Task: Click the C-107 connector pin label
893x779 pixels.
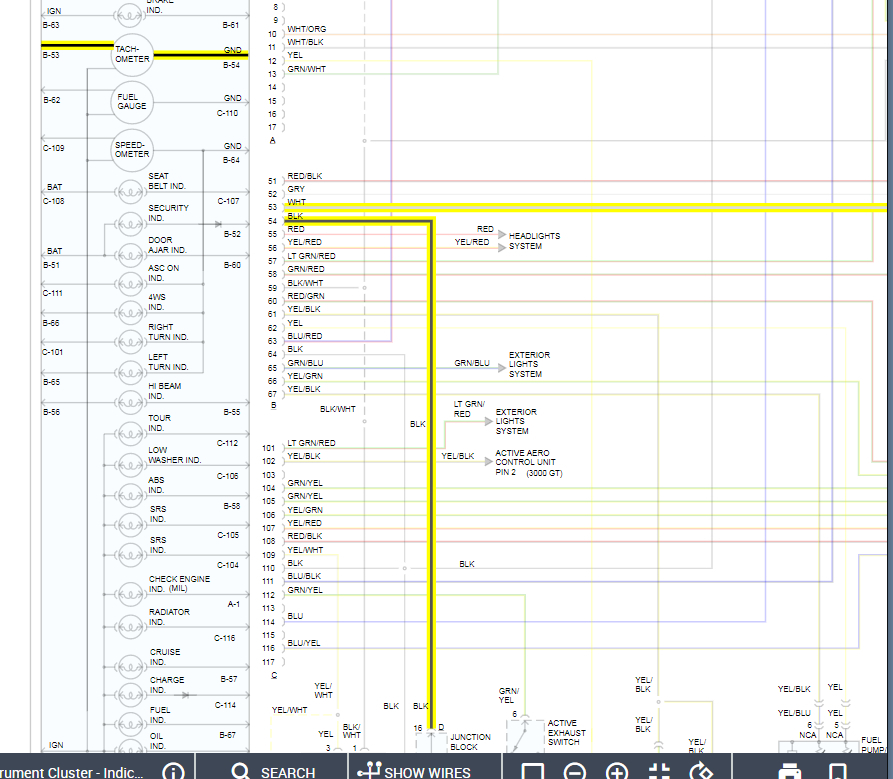Action: click(228, 201)
